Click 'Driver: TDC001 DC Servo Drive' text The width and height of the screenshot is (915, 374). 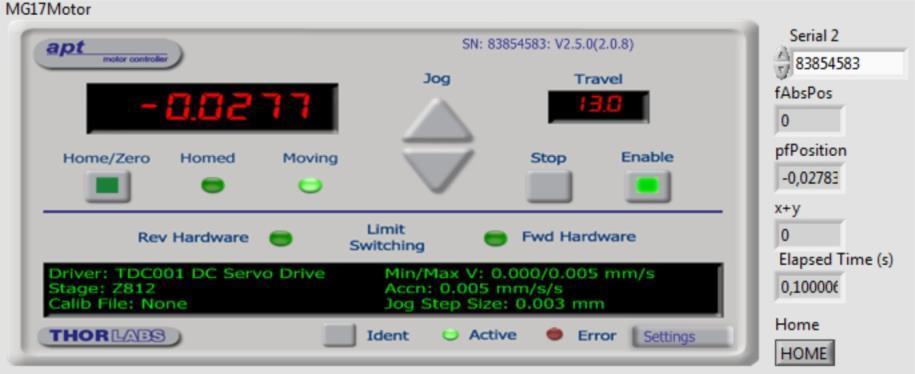(187, 274)
